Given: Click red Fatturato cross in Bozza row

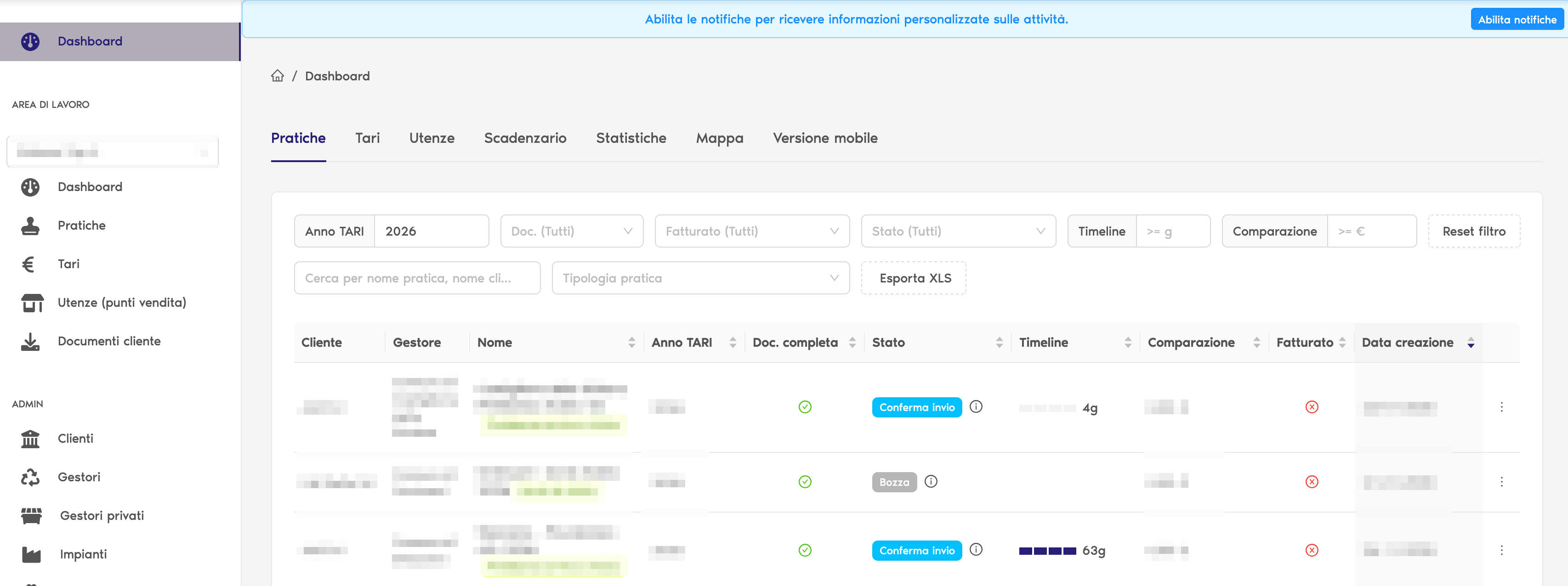Looking at the screenshot, I should click(x=1312, y=481).
